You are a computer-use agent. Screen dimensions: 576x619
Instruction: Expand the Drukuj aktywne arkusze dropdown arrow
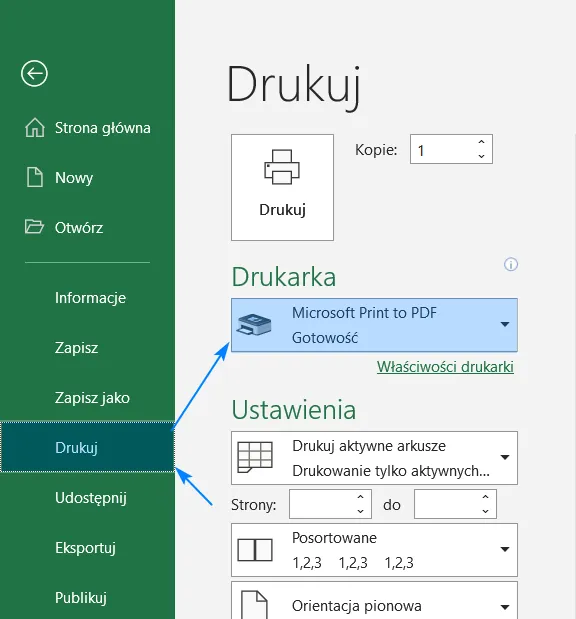(x=505, y=458)
